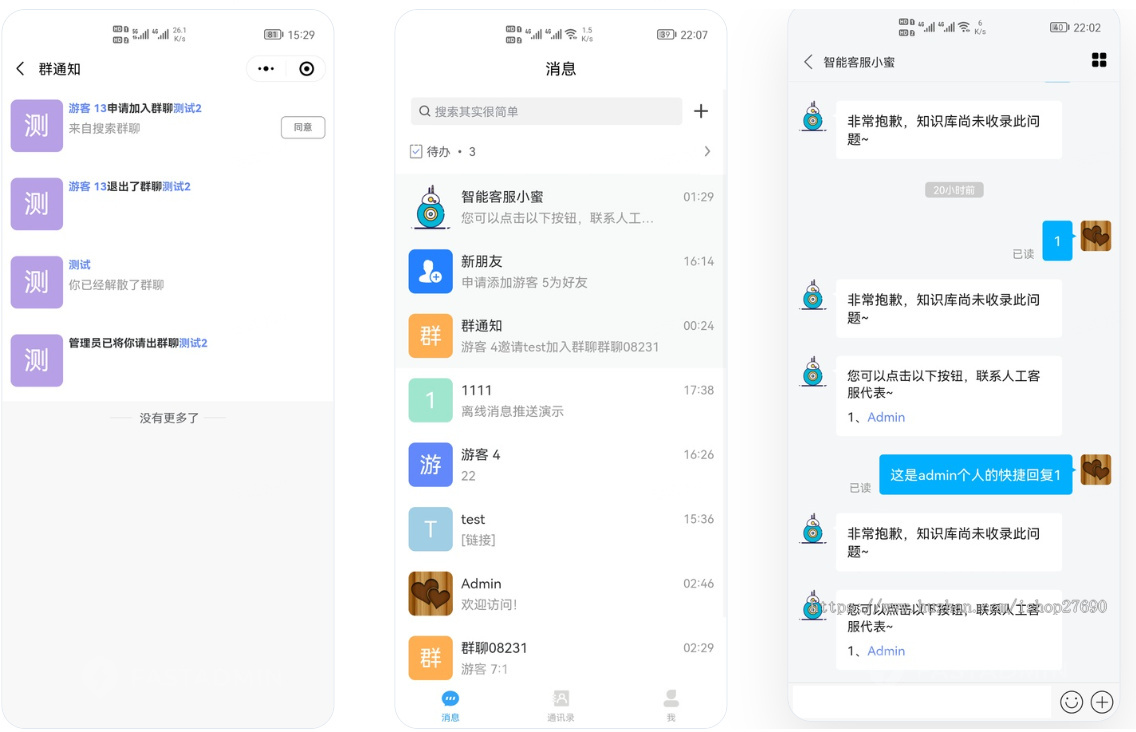The width and height of the screenshot is (1136, 732).
Task: Tap the Wi-Fi status icon on 22:07 screen
Action: pyautogui.click(x=571, y=33)
